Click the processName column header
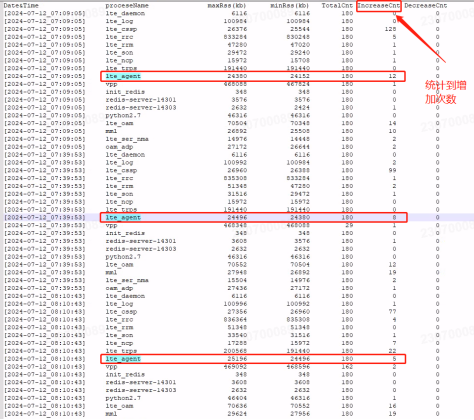The width and height of the screenshot is (474, 420). 127,6
